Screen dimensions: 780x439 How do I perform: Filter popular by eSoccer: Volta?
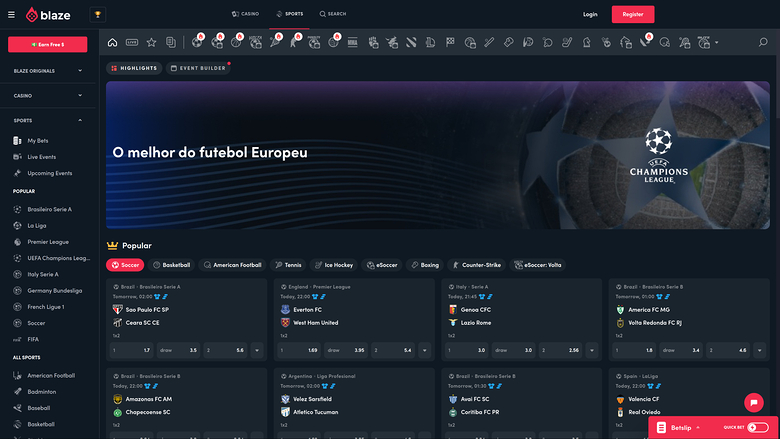(538, 265)
